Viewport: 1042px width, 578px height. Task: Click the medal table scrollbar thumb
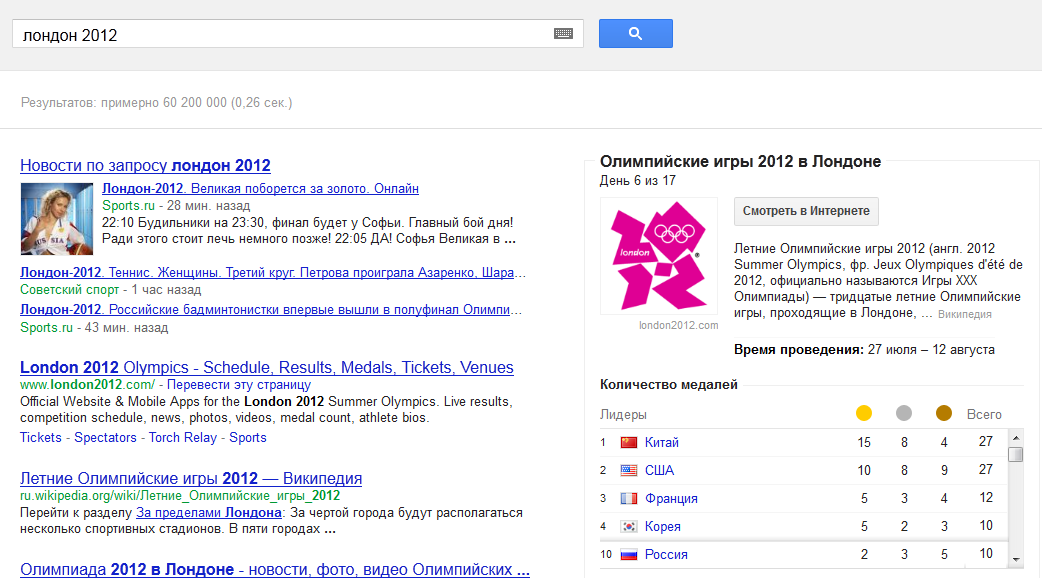coord(1015,454)
